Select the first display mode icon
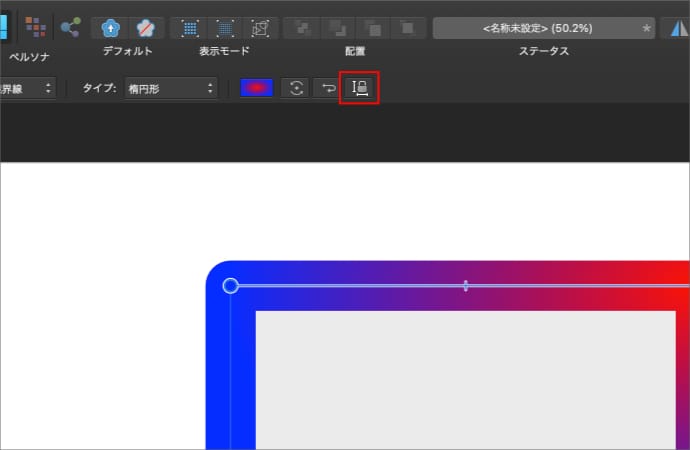Image resolution: width=690 pixels, height=450 pixels. click(190, 27)
